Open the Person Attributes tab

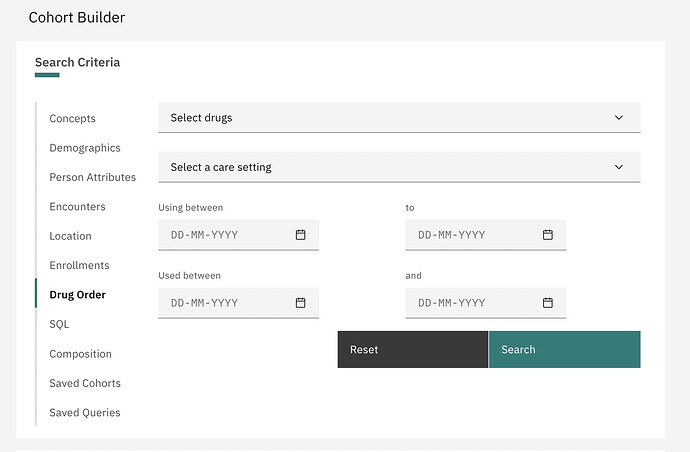[x=93, y=177]
